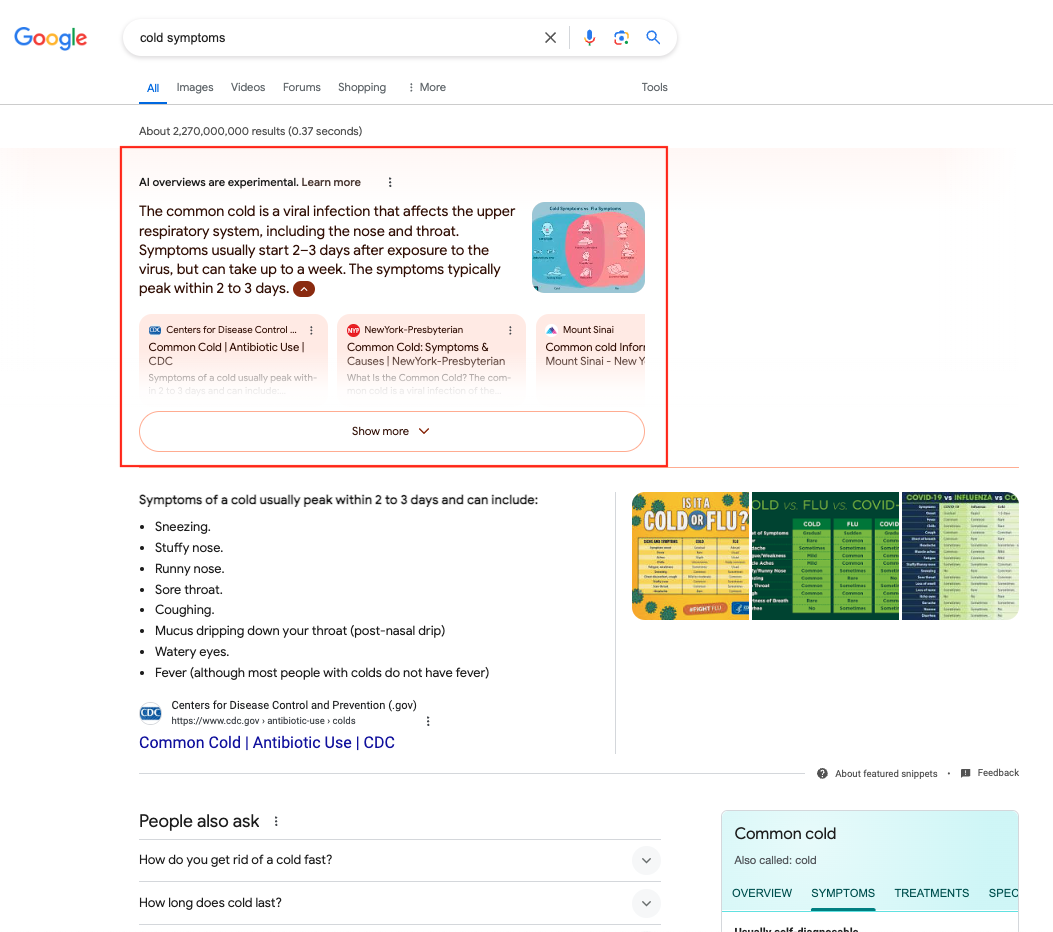Open the 'IS IT A COLD OR FLU?' image thumbnail

pos(690,555)
